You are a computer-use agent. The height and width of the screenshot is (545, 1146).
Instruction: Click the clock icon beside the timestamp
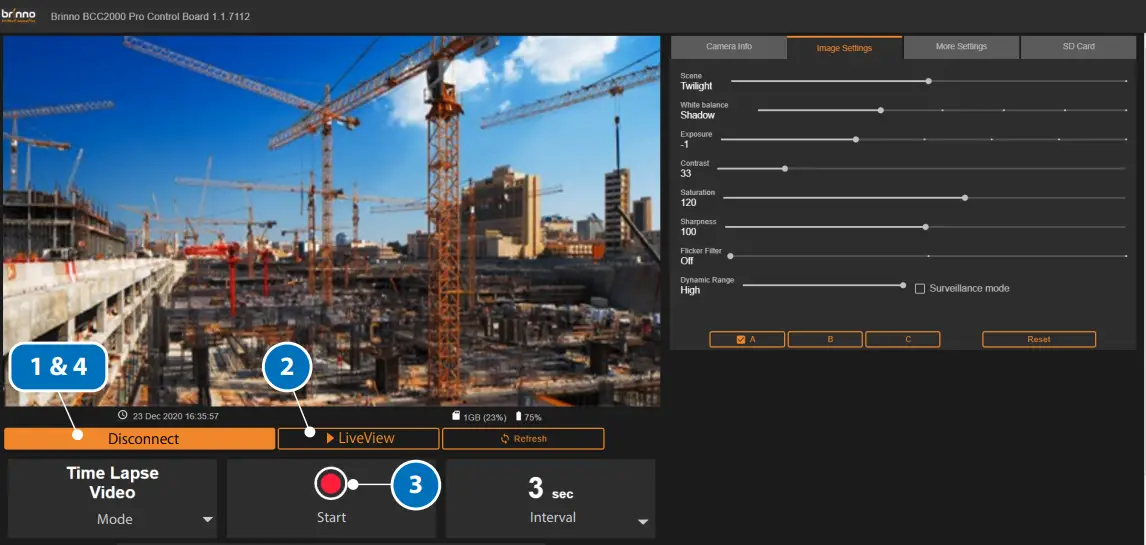coord(122,415)
